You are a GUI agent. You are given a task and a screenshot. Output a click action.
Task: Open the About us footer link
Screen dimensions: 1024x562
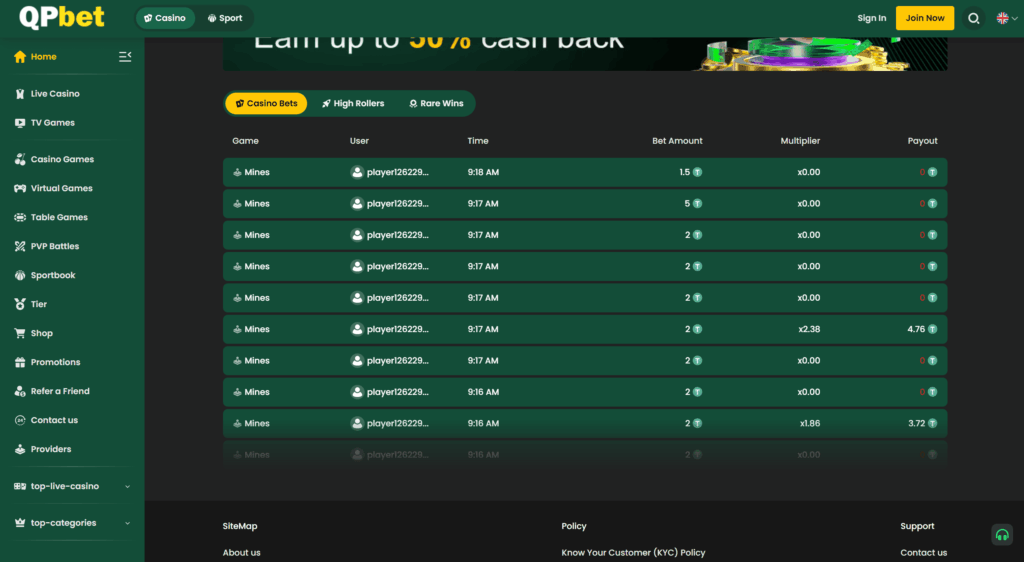coord(242,553)
